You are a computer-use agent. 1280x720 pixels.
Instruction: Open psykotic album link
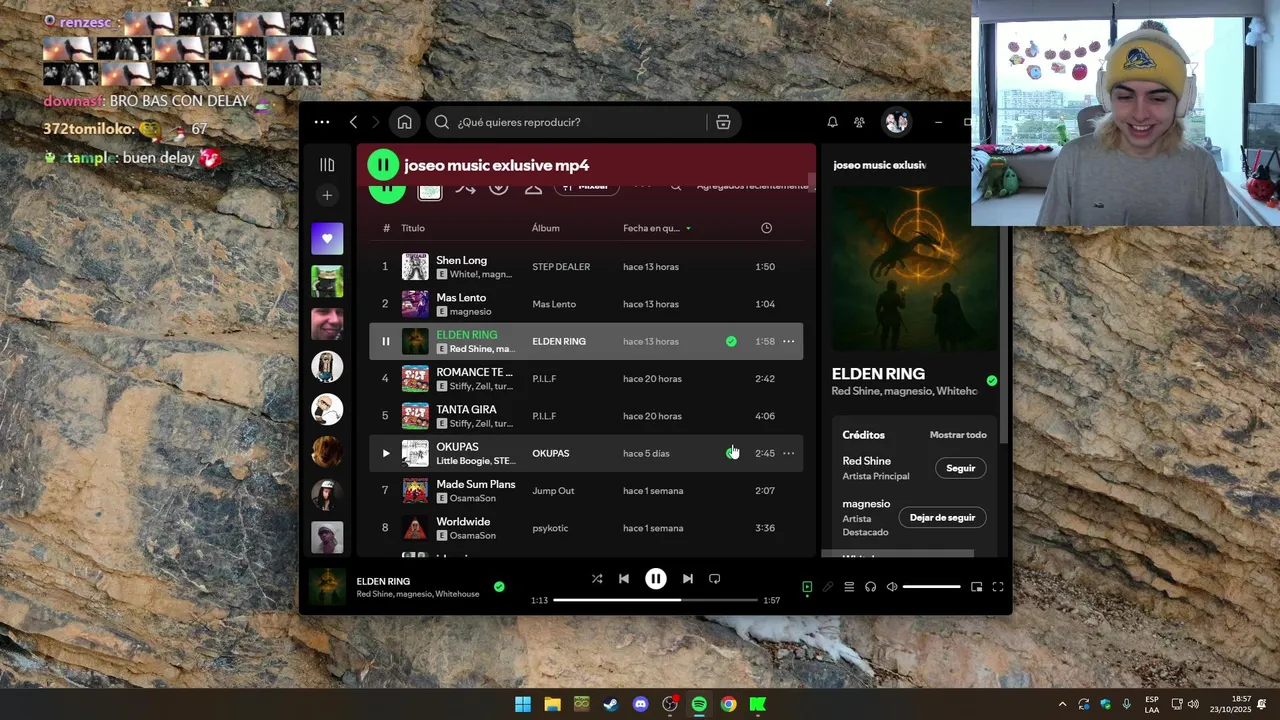coord(550,528)
